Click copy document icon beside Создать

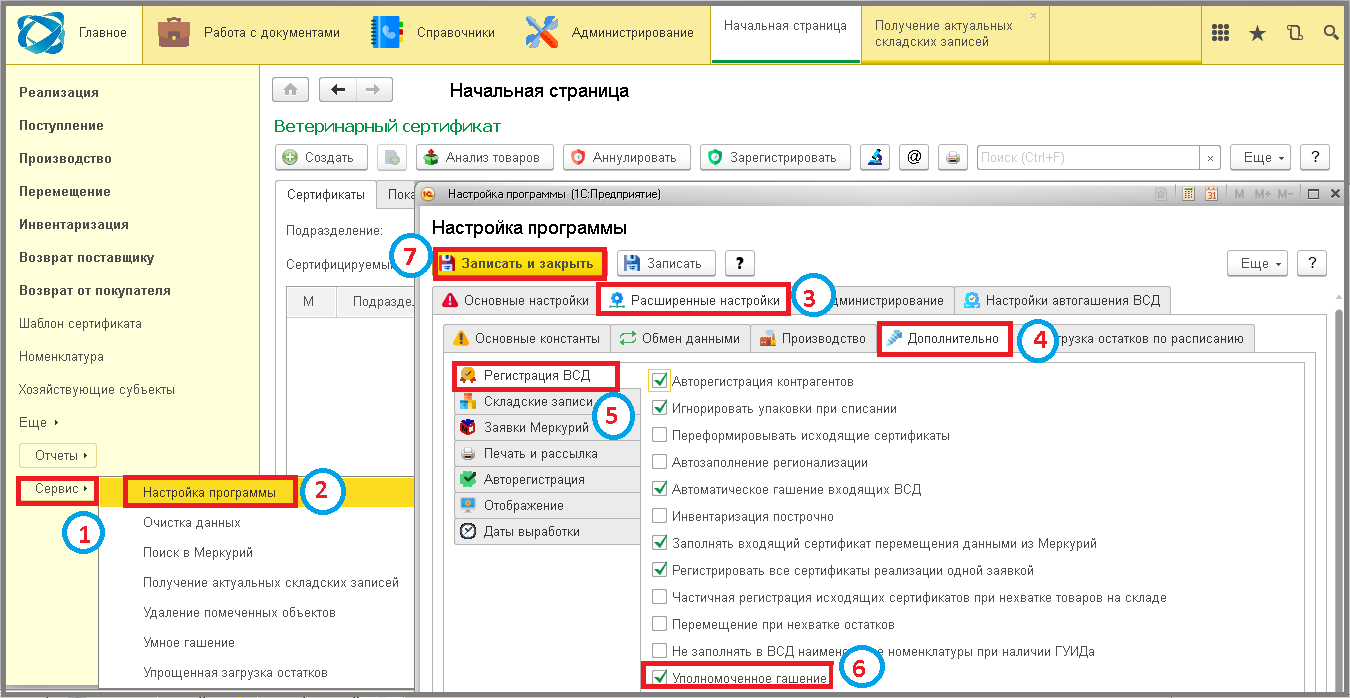[x=392, y=157]
